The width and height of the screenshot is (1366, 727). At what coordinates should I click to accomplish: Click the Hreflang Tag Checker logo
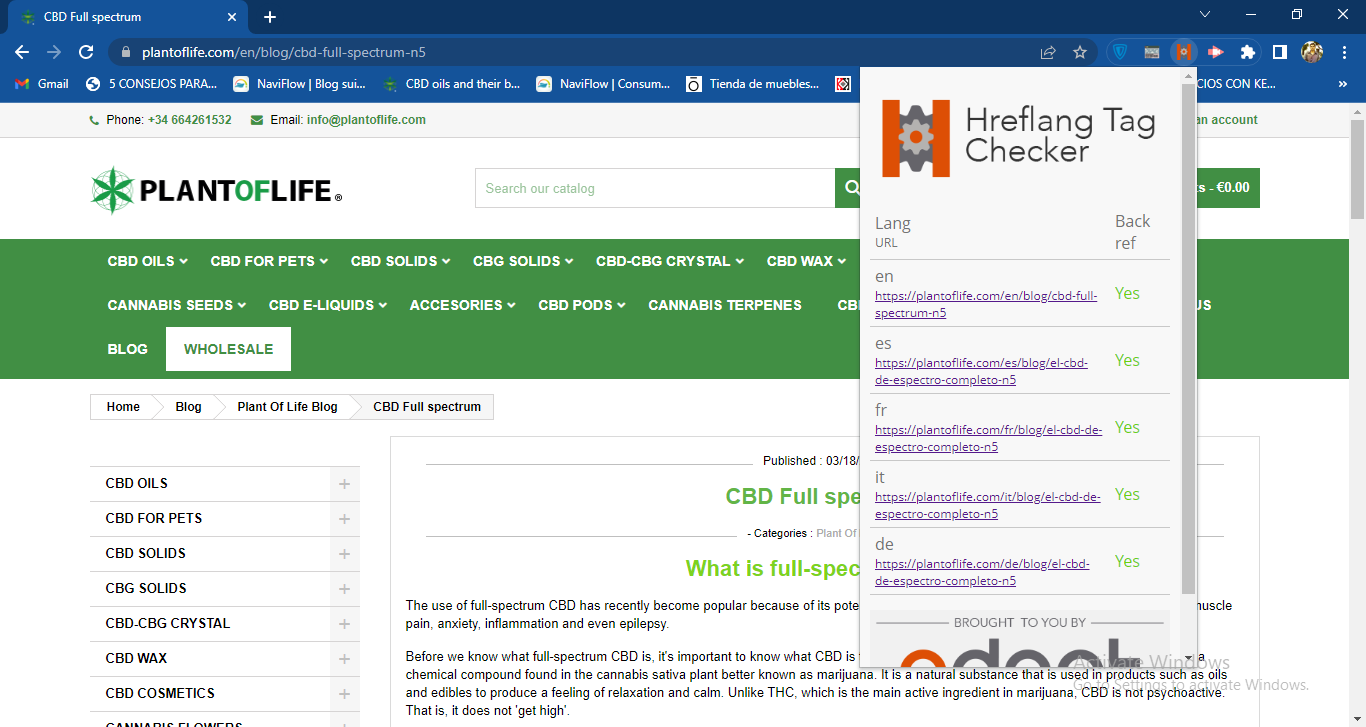coord(1018,138)
